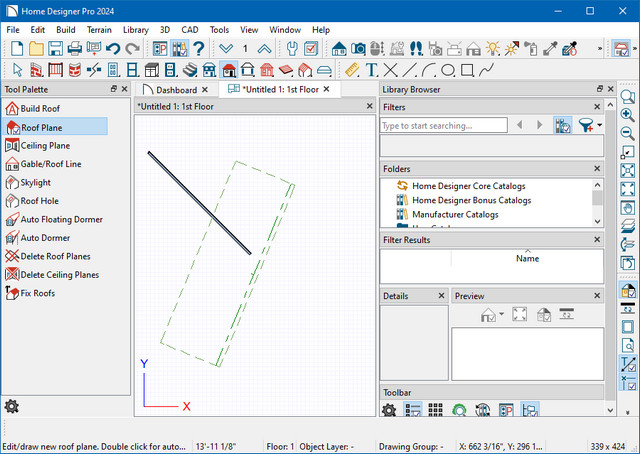Select the Skylight tool in Tool Palette
The height and width of the screenshot is (454, 640).
click(35, 182)
